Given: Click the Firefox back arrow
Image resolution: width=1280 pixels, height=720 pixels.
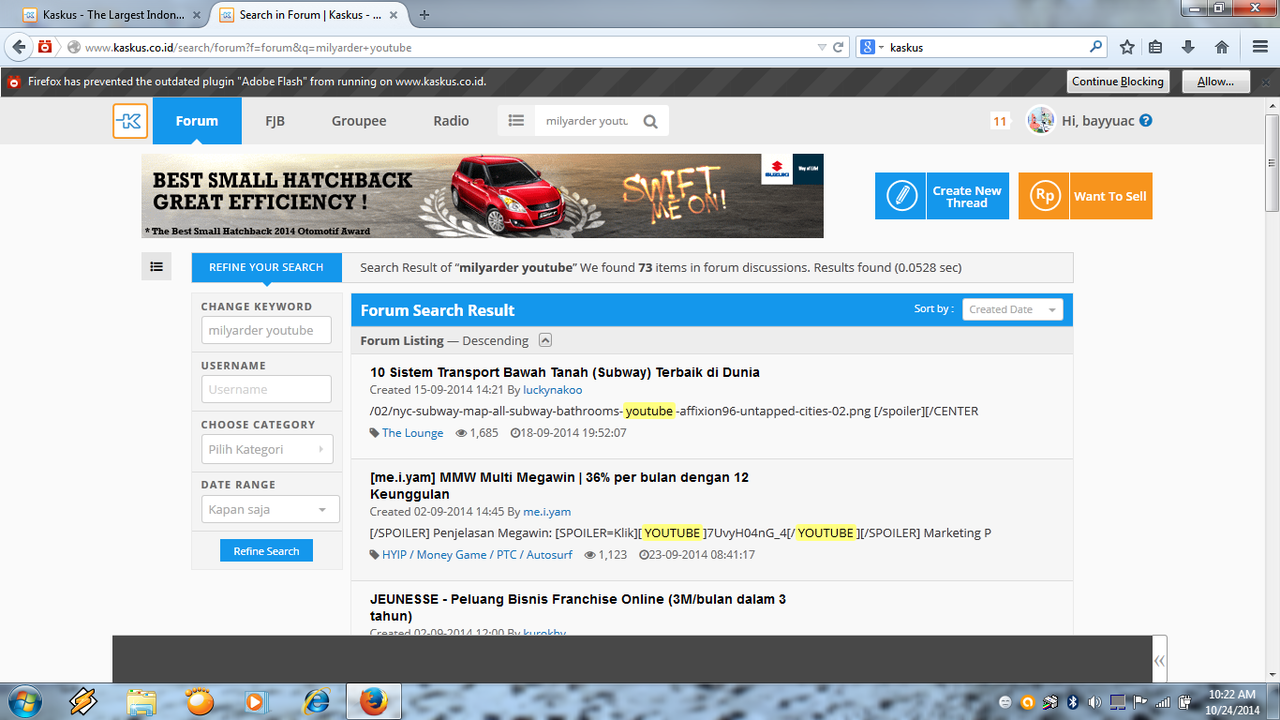Looking at the screenshot, I should [x=18, y=47].
